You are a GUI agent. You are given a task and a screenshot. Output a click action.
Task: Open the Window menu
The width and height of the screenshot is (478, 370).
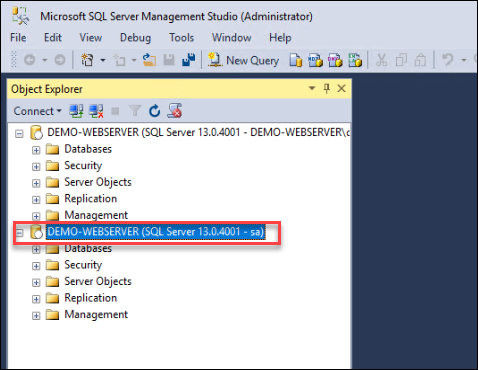[x=232, y=38]
